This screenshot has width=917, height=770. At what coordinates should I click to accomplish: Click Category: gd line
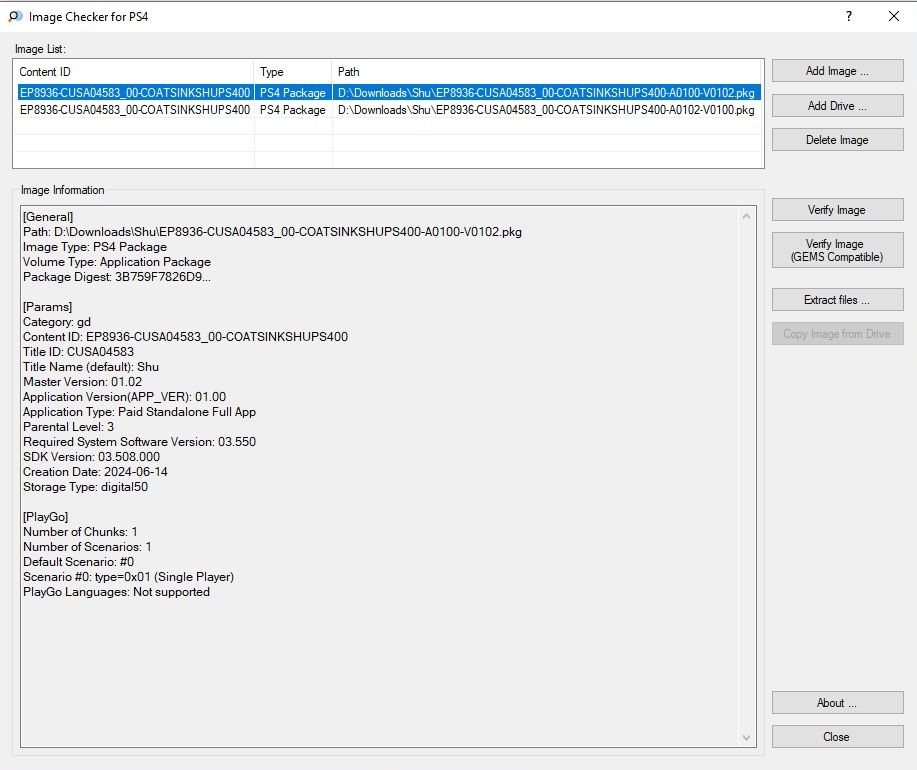(57, 322)
